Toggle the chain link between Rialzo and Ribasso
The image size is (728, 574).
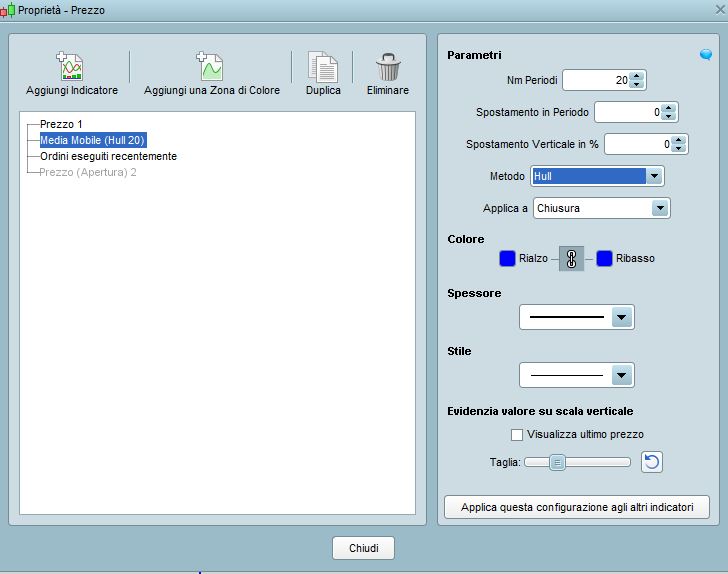571,259
